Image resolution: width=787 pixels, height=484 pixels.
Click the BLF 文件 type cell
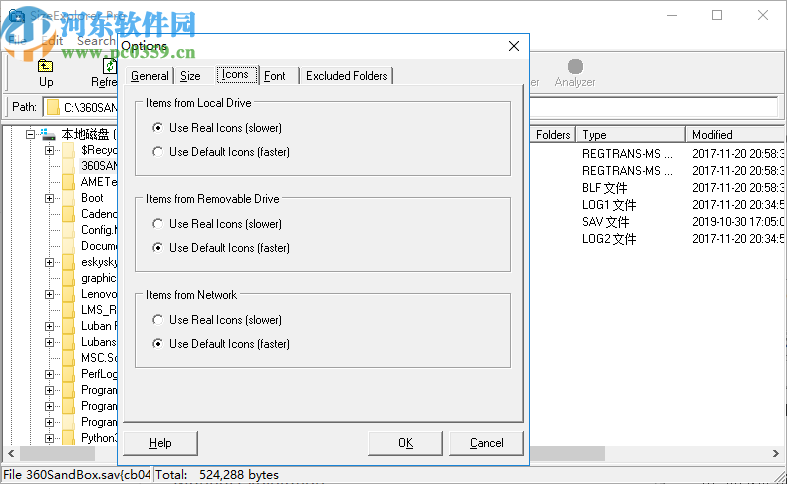click(x=604, y=188)
